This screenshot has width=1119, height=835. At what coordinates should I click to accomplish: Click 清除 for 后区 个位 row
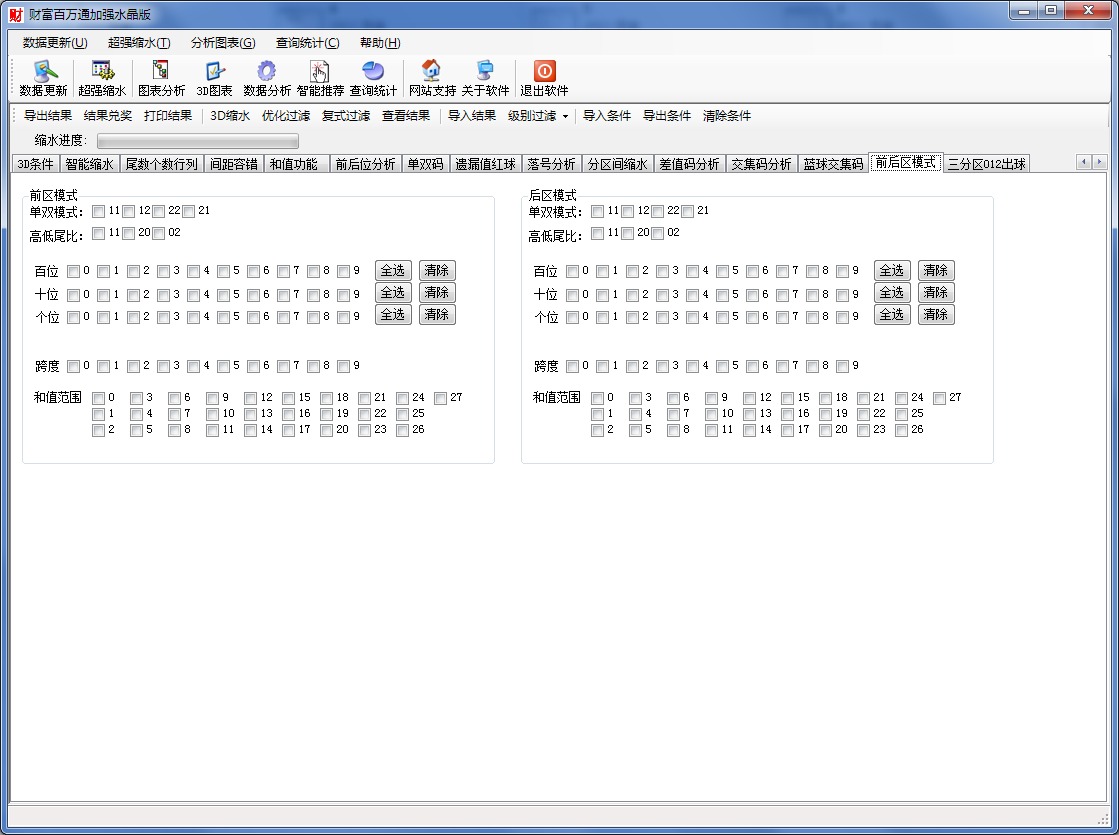[935, 315]
